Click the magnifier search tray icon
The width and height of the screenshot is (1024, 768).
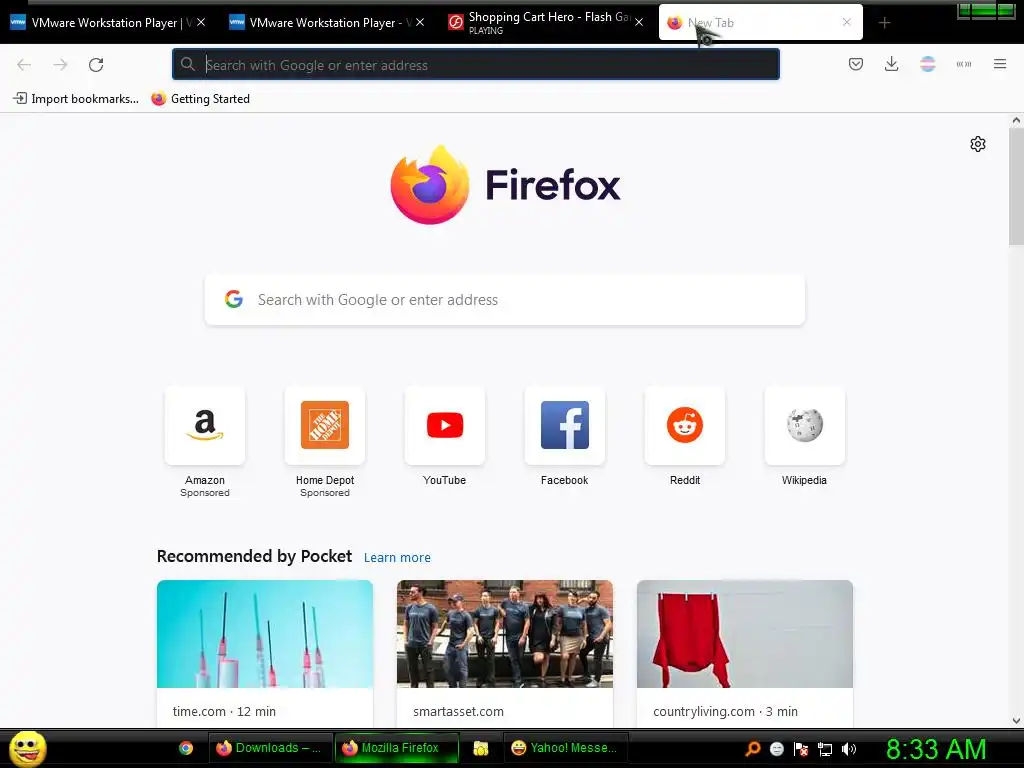pos(753,749)
